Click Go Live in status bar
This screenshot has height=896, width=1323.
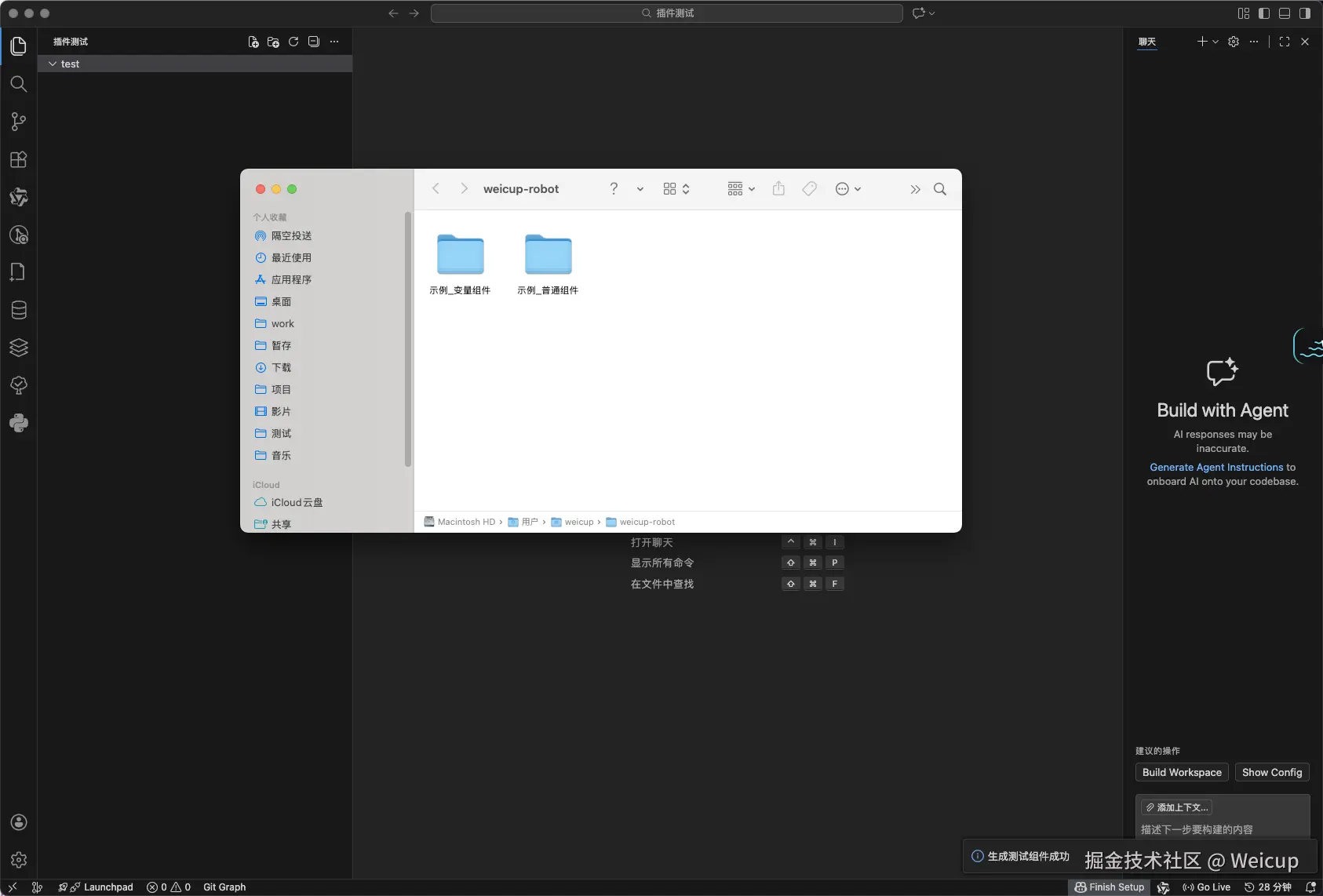(1207, 887)
